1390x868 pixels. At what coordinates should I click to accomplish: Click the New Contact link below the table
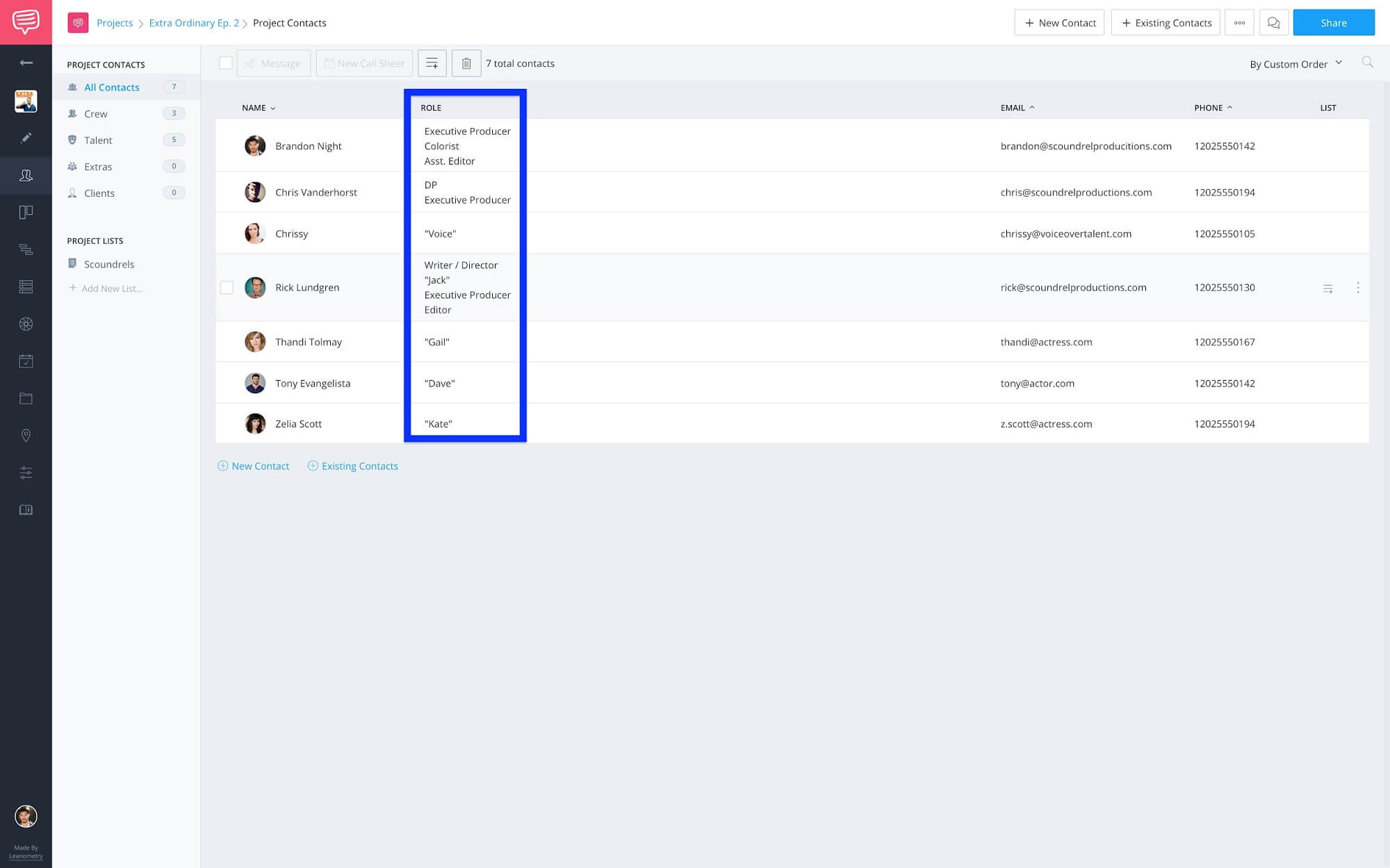tap(254, 466)
